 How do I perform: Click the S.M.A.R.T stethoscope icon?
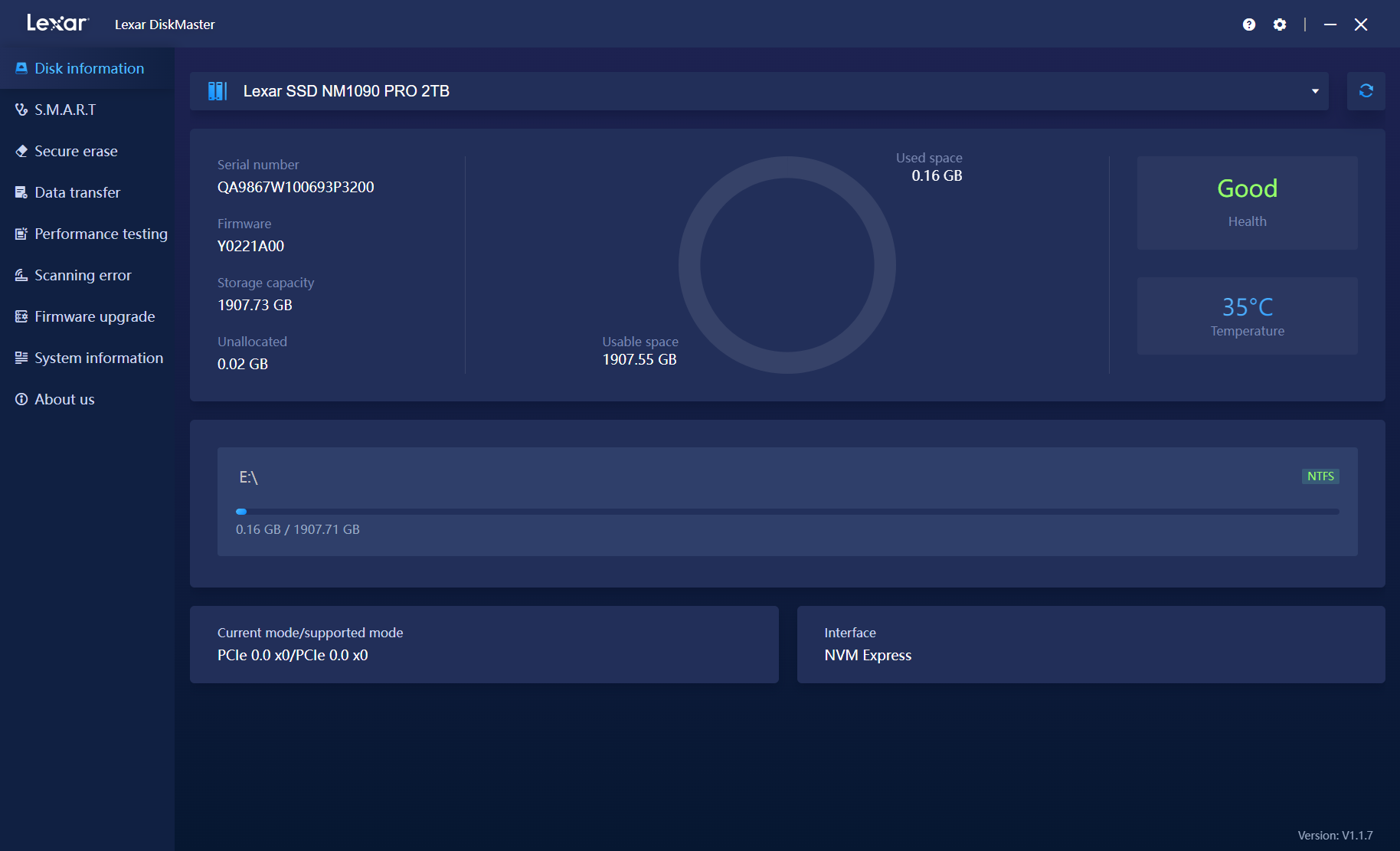[x=21, y=110]
